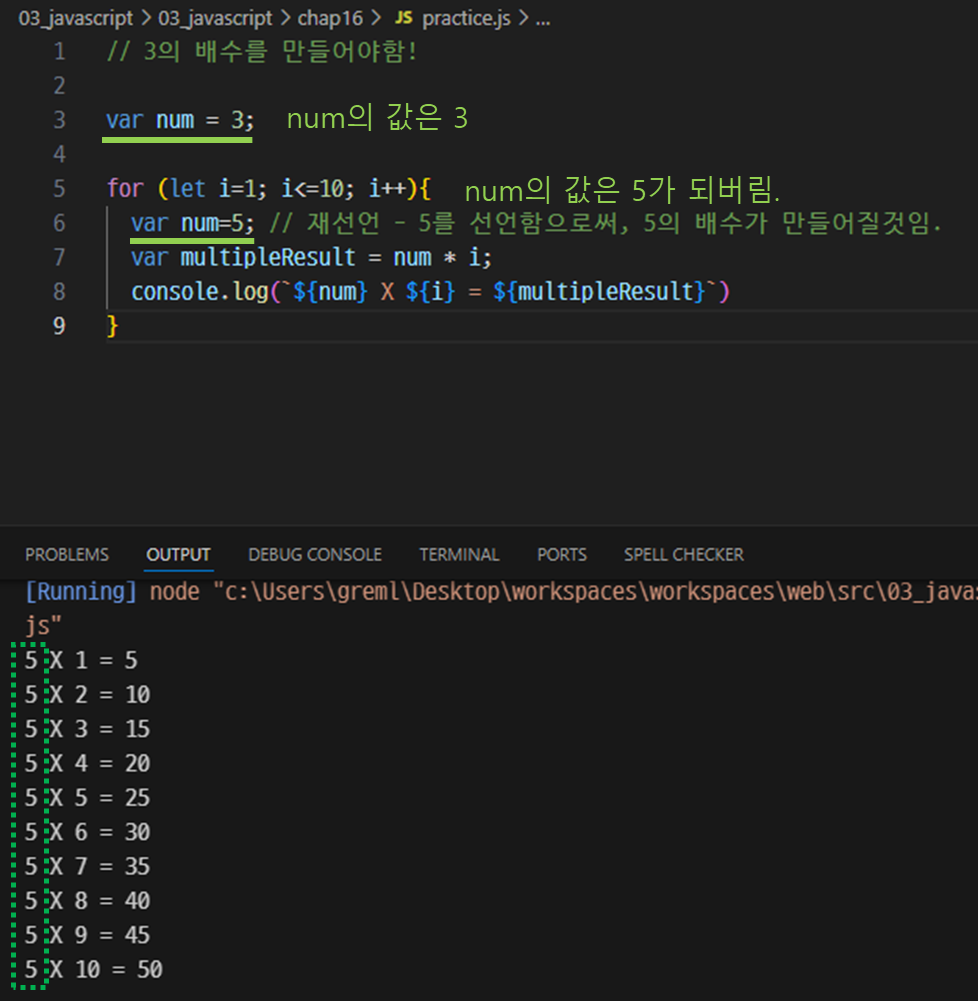Image resolution: width=978 pixels, height=1001 pixels.
Task: Click output line '5 X 7 = 35'
Action: coord(87,866)
